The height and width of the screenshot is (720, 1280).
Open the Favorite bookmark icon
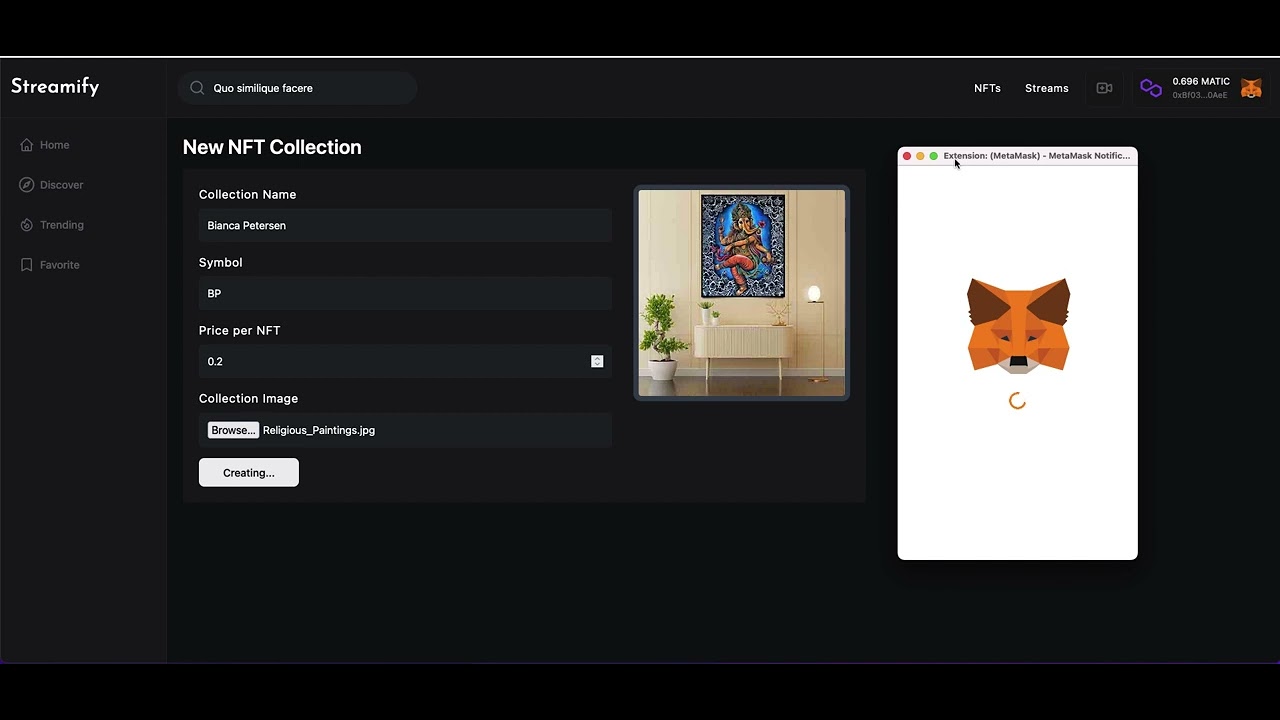27,265
